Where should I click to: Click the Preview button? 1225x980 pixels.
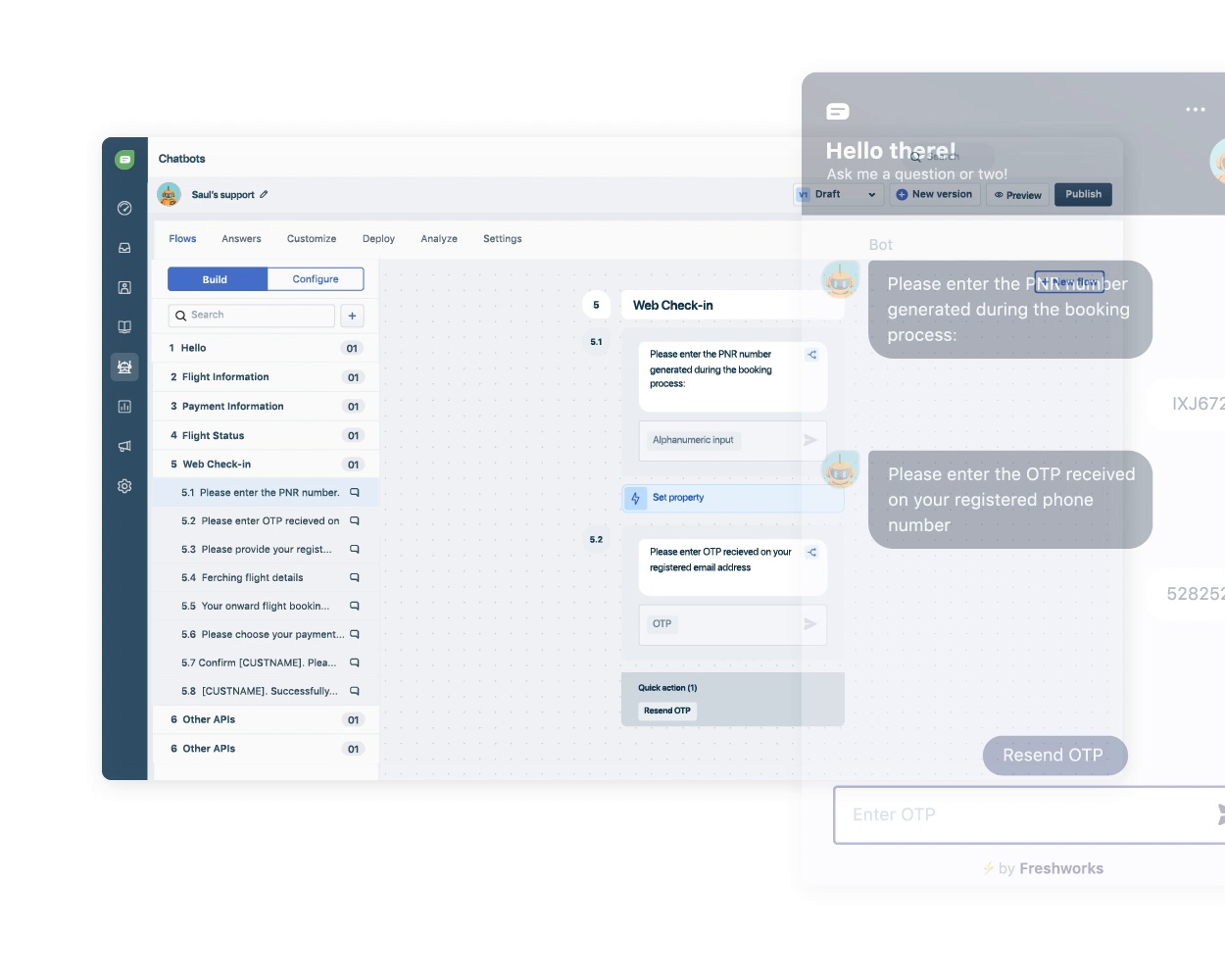[x=1017, y=195]
